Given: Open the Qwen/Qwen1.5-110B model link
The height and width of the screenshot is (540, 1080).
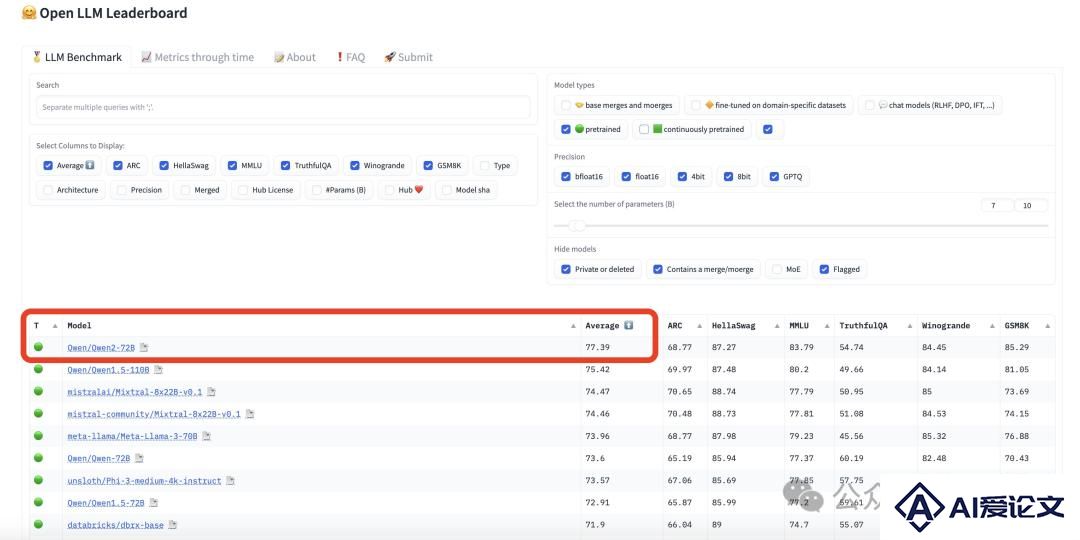Looking at the screenshot, I should click(x=108, y=370).
